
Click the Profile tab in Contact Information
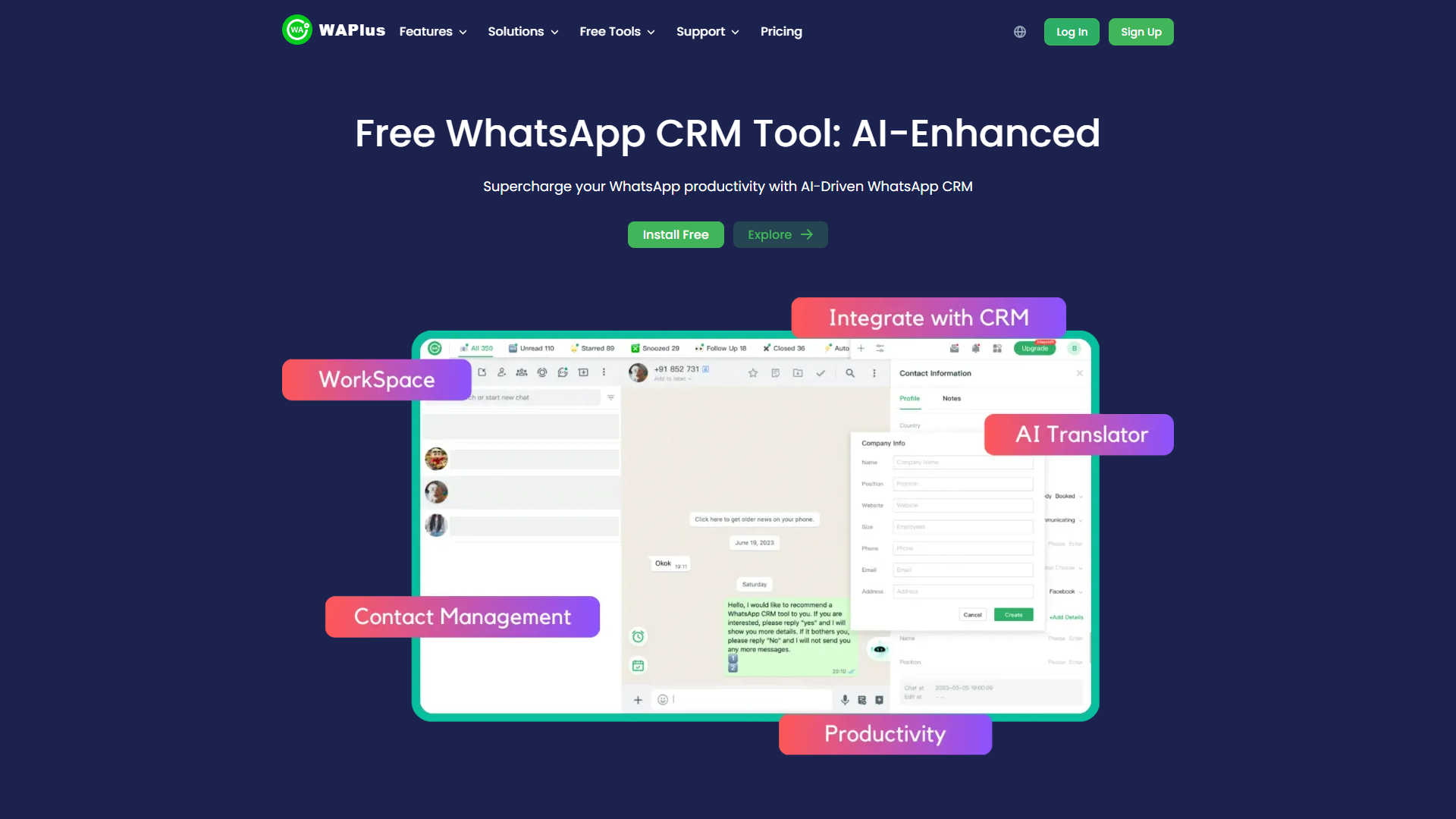(909, 398)
